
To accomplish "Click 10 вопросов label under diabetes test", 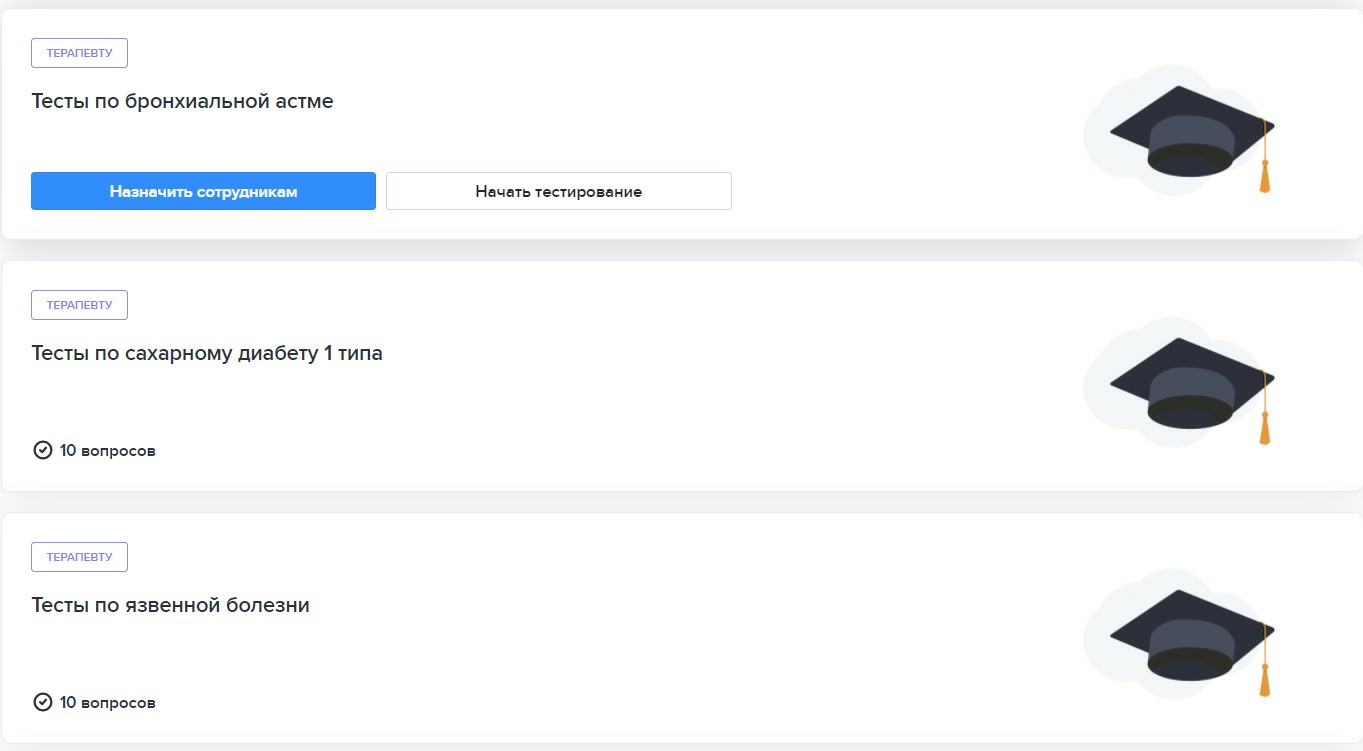I will click(107, 451).
